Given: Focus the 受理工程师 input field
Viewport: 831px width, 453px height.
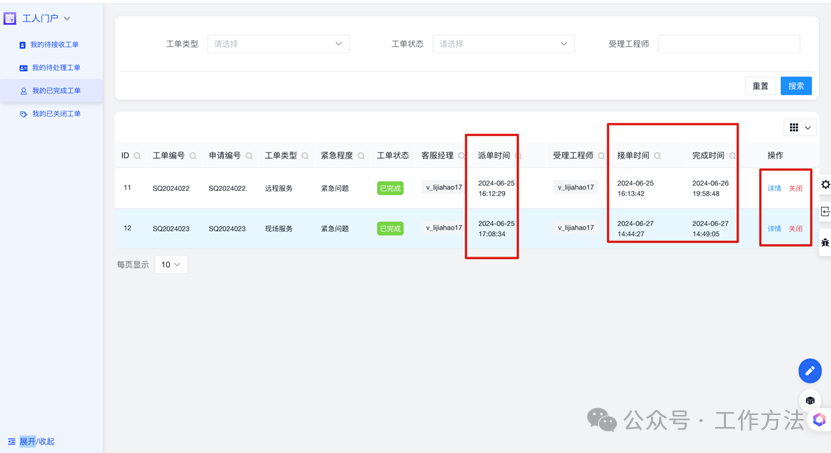Looking at the screenshot, I should click(728, 44).
